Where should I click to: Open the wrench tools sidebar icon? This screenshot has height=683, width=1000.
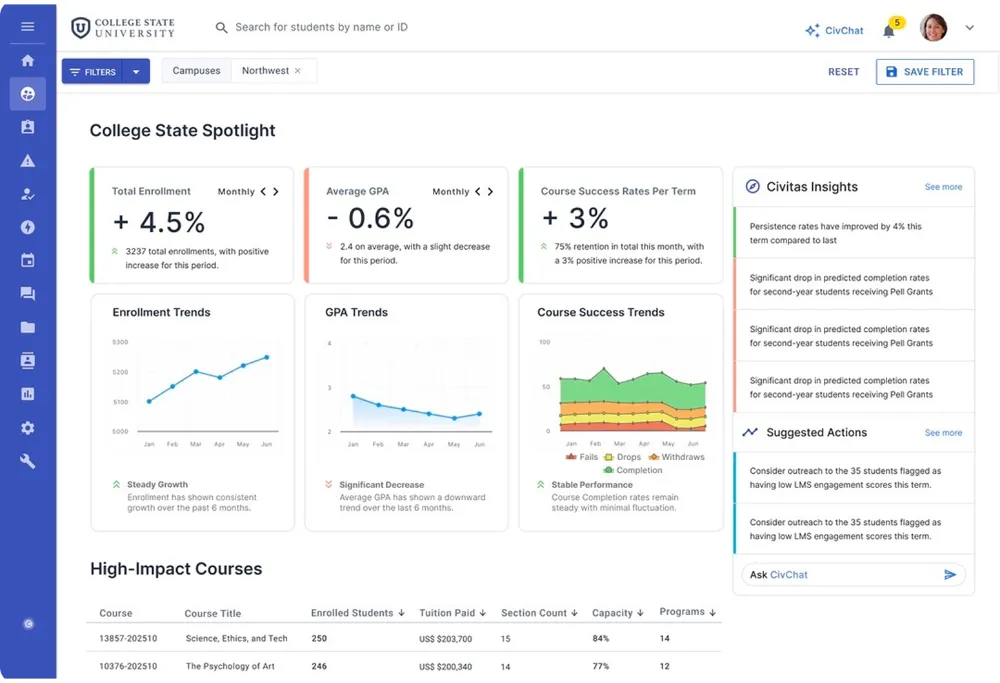click(x=27, y=461)
